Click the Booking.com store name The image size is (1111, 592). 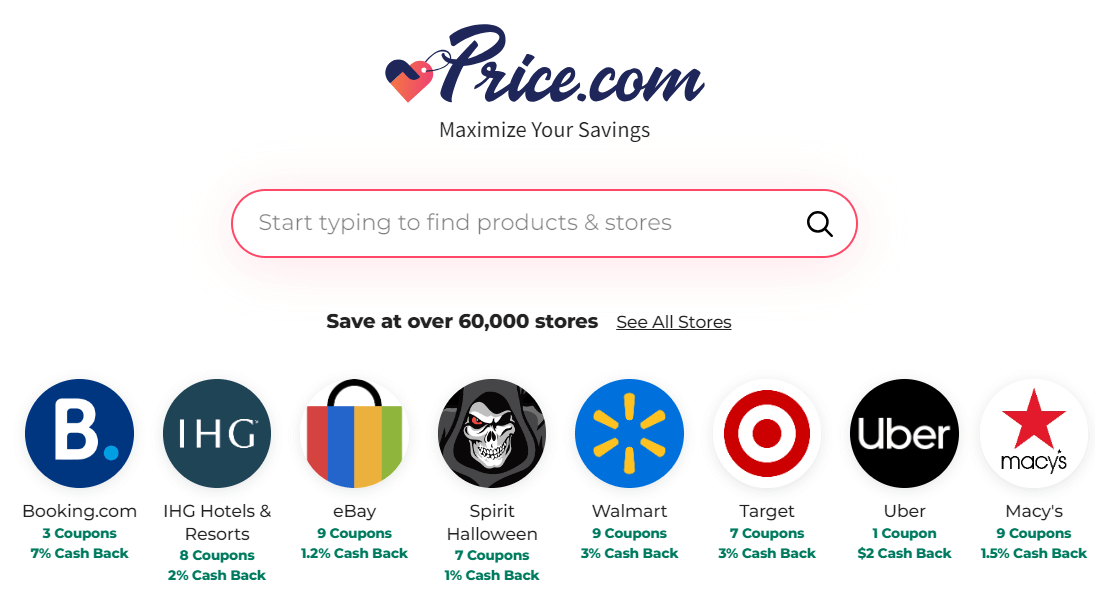(79, 511)
